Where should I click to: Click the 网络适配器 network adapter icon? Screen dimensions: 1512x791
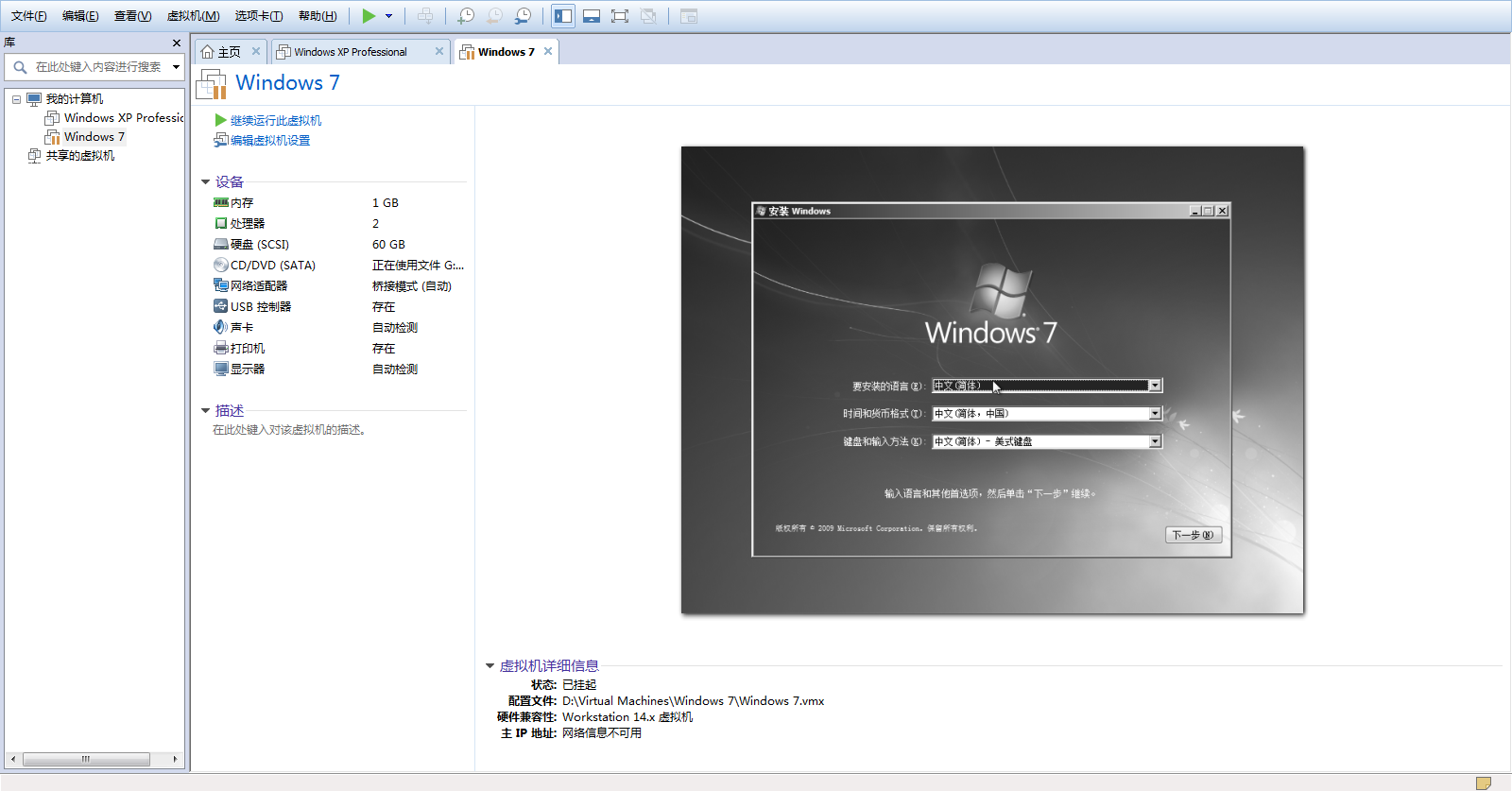point(220,286)
